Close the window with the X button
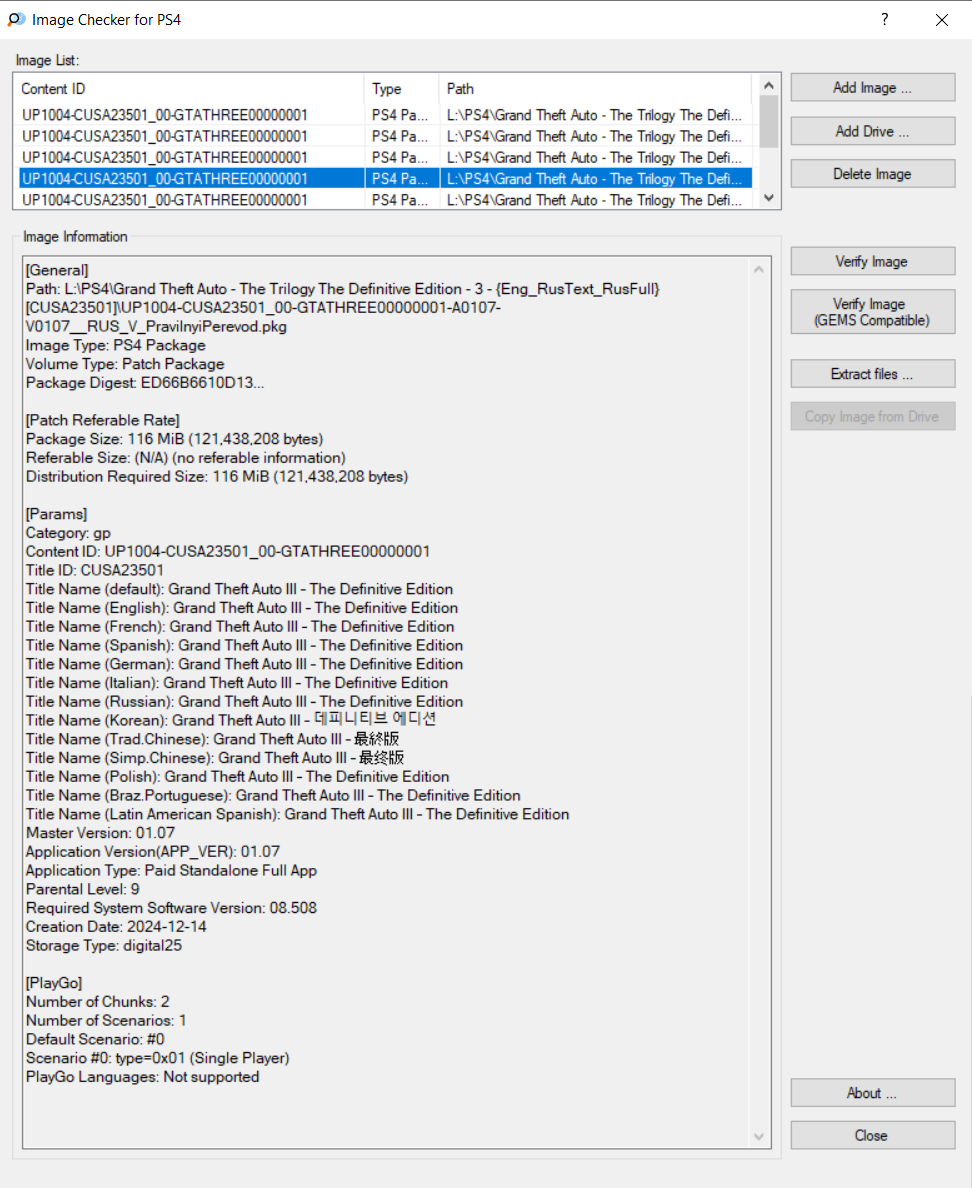The image size is (972, 1188). [942, 20]
